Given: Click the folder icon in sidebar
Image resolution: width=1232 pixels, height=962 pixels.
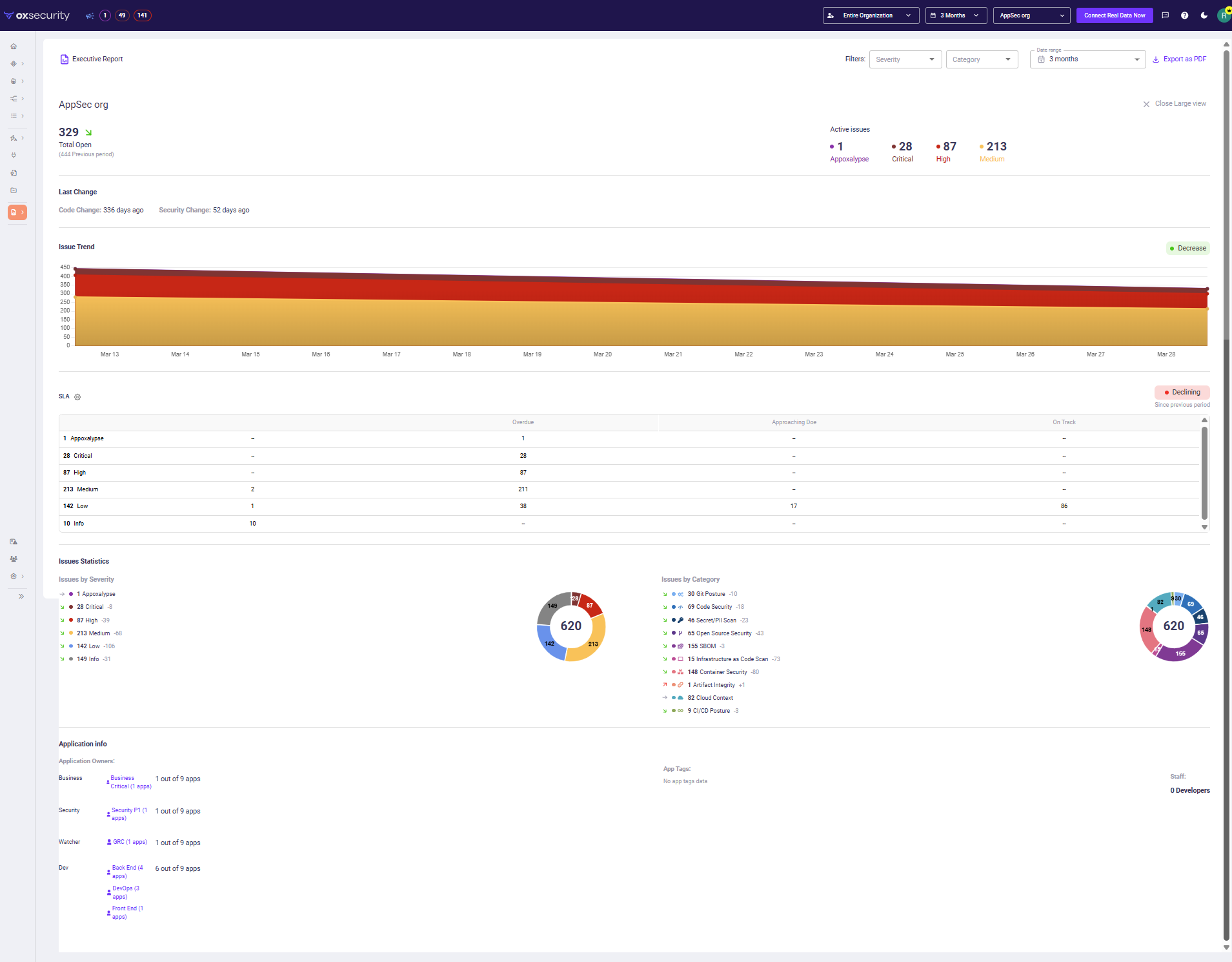Looking at the screenshot, I should pos(14,190).
